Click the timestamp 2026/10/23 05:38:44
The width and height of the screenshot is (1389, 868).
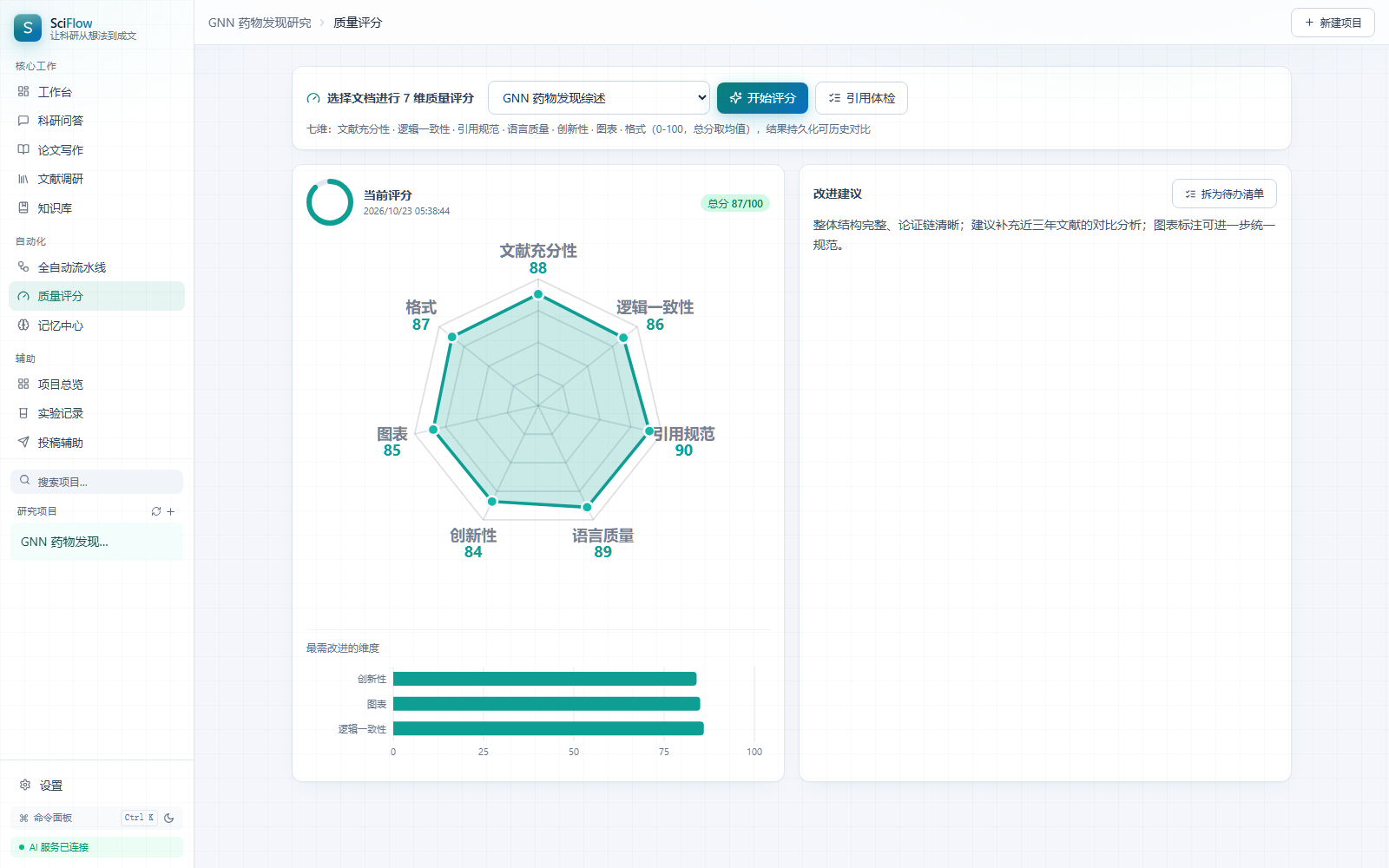click(406, 211)
